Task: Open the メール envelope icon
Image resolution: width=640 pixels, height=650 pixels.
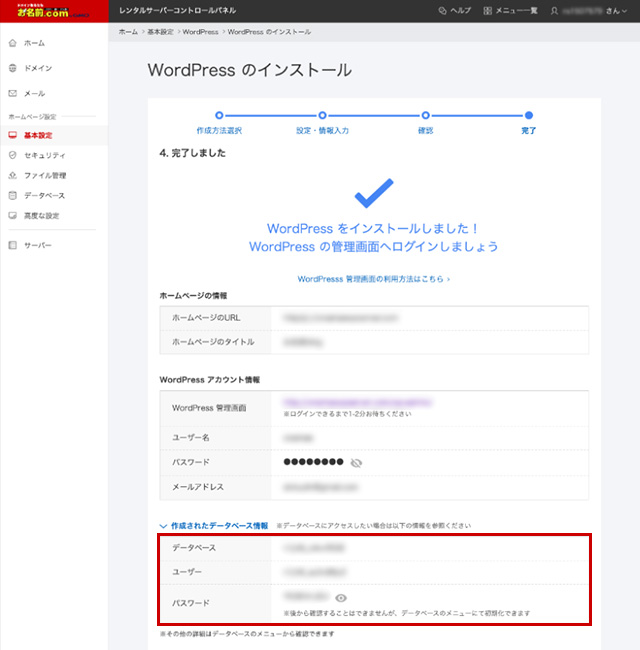Action: tap(13, 93)
